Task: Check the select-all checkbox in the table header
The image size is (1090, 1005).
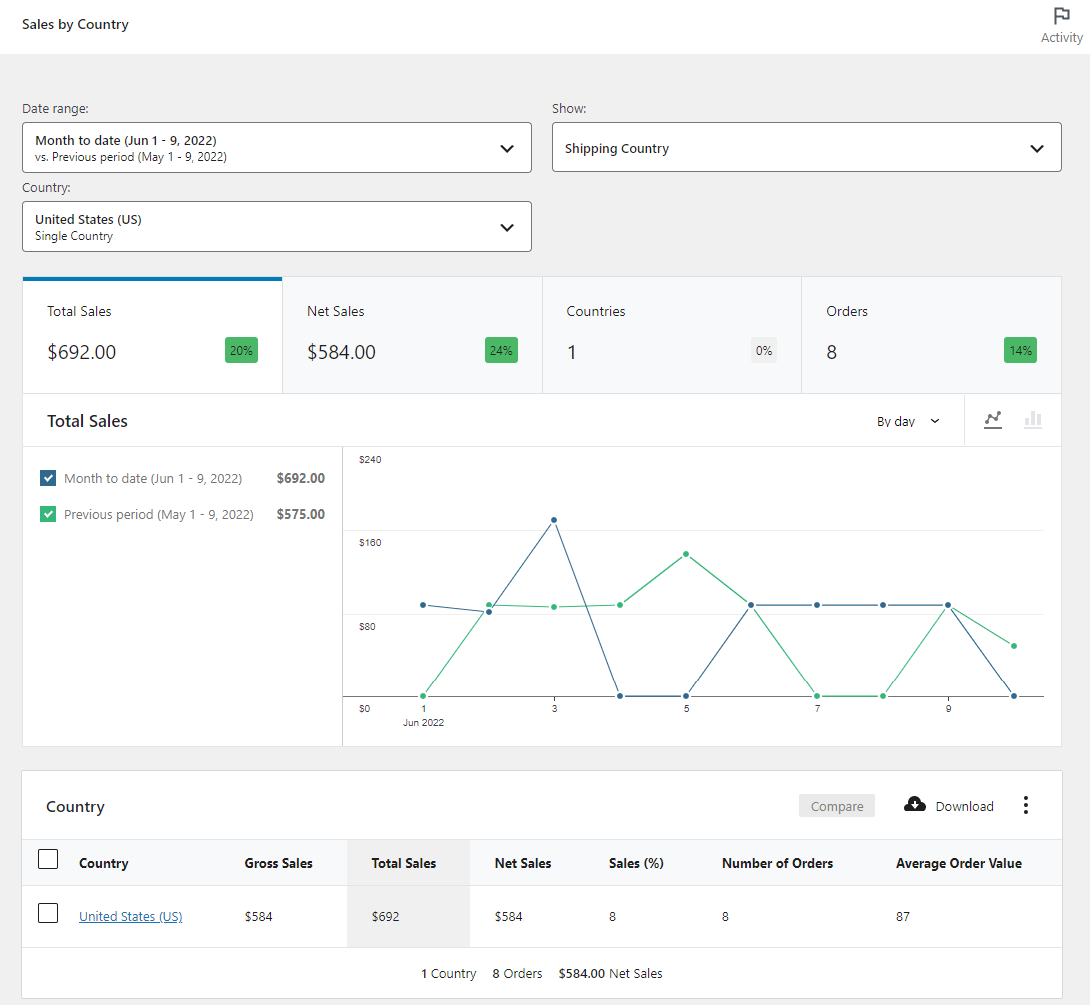Action: pos(48,858)
